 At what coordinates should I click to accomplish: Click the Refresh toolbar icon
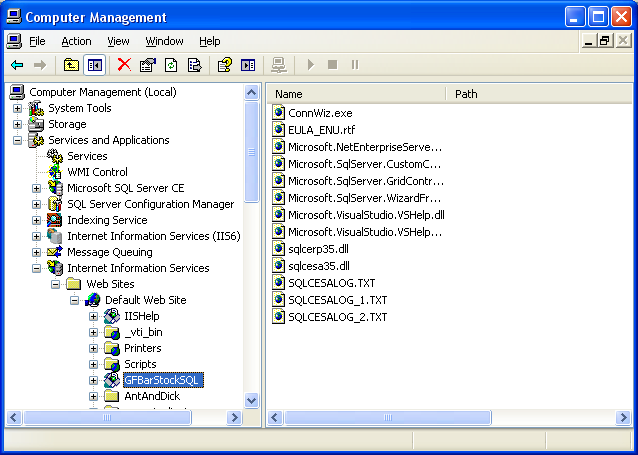(171, 65)
